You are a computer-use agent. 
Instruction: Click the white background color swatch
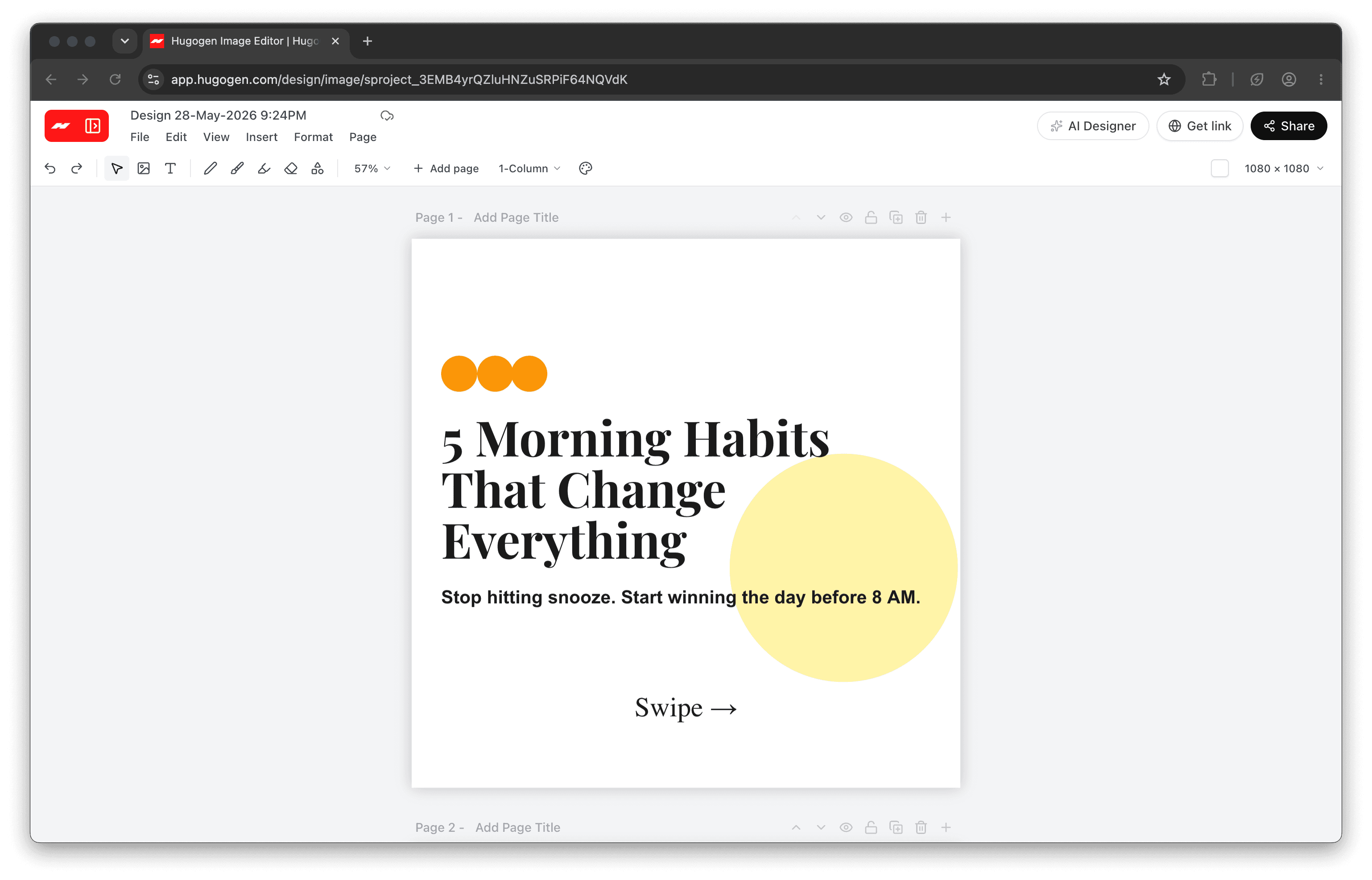pyautogui.click(x=1219, y=169)
